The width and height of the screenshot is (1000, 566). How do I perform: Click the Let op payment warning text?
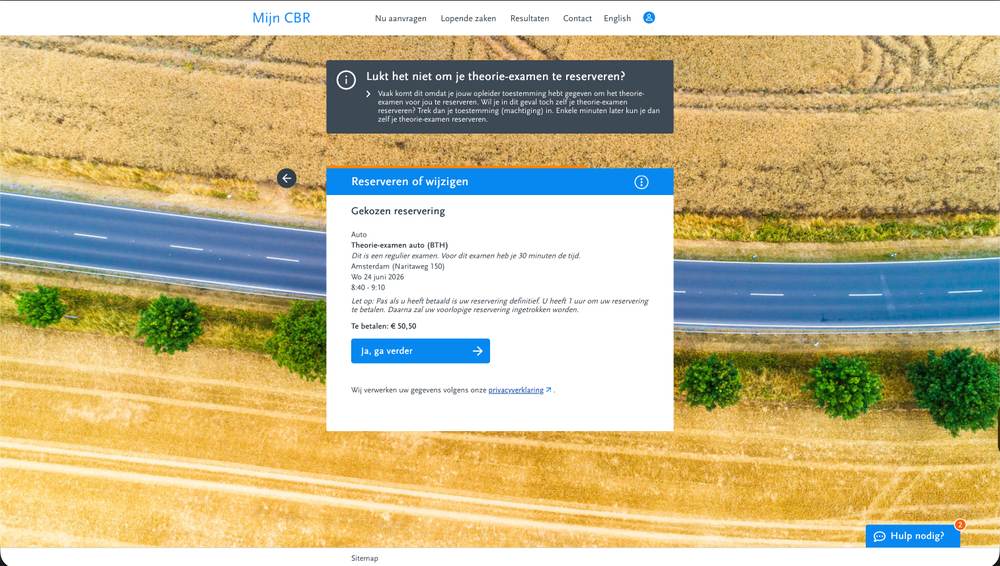coord(500,305)
